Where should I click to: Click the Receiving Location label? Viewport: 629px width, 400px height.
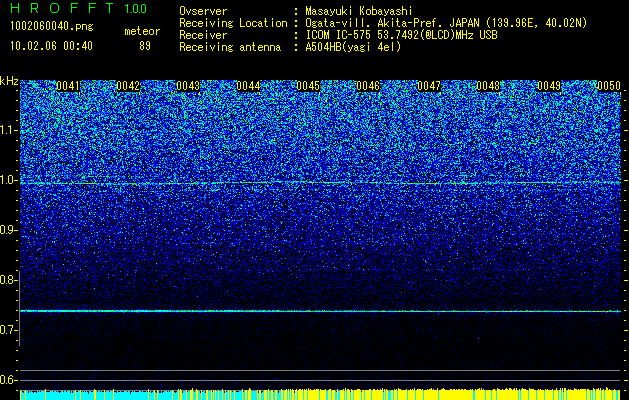(x=233, y=23)
